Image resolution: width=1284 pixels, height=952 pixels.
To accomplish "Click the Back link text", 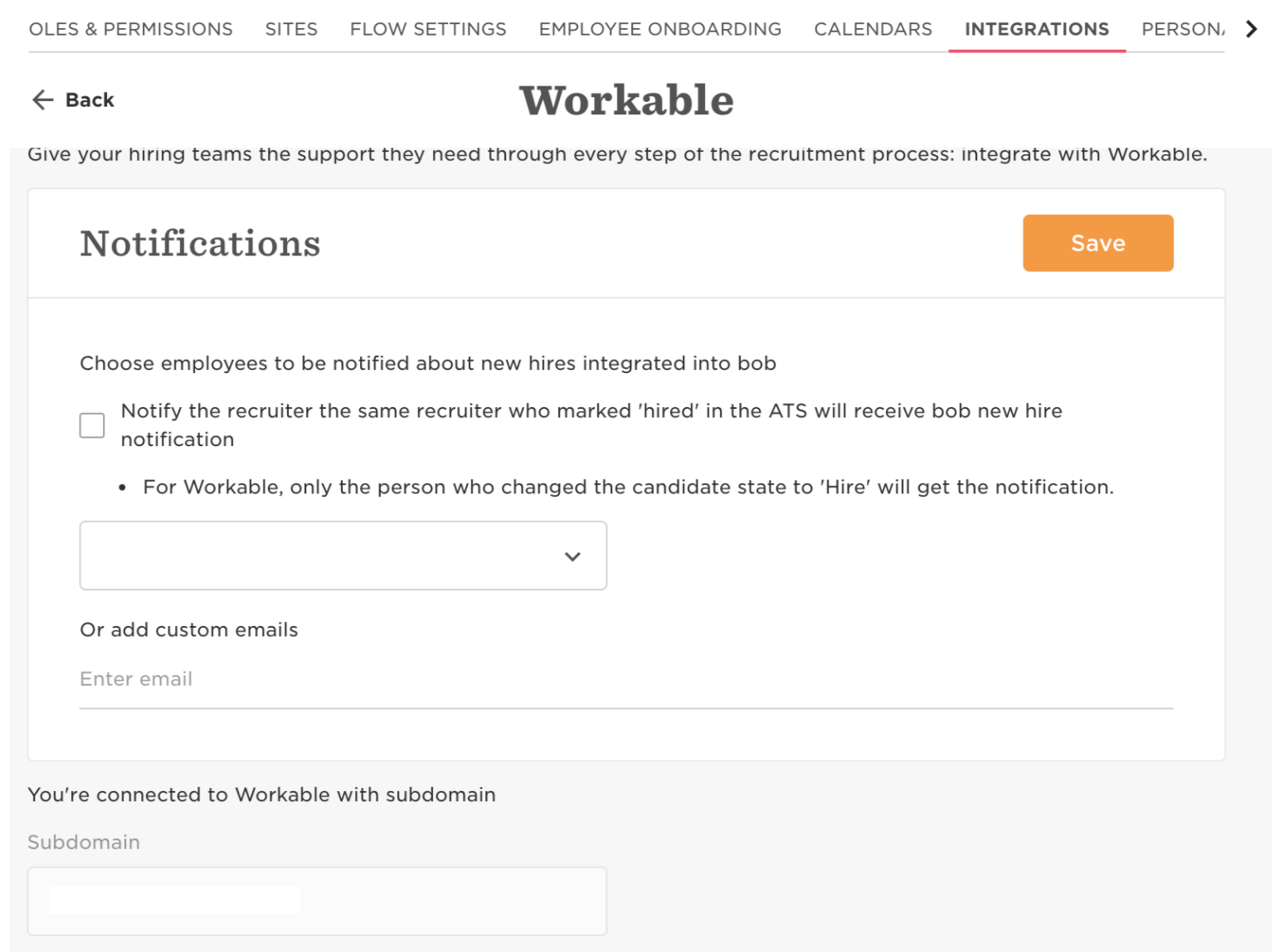I will tap(90, 100).
